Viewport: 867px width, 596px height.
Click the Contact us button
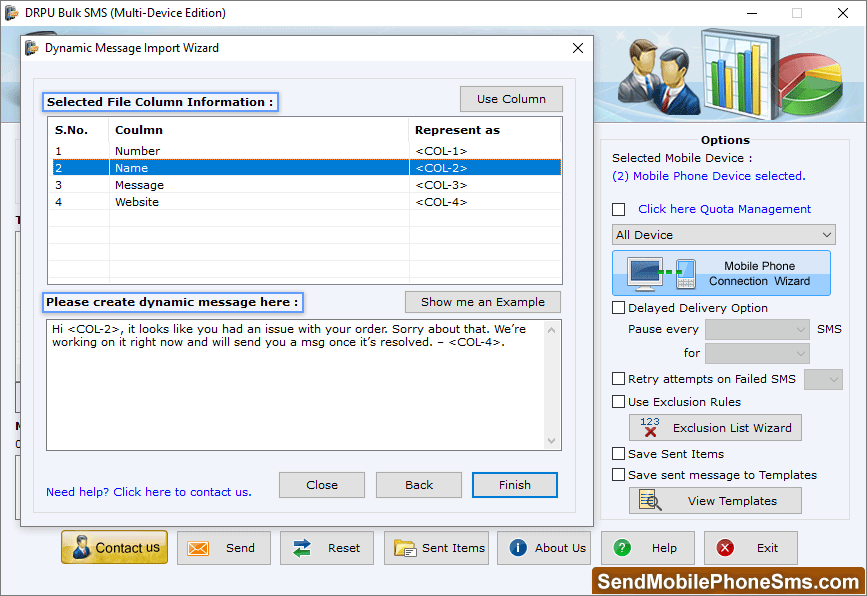click(x=114, y=547)
